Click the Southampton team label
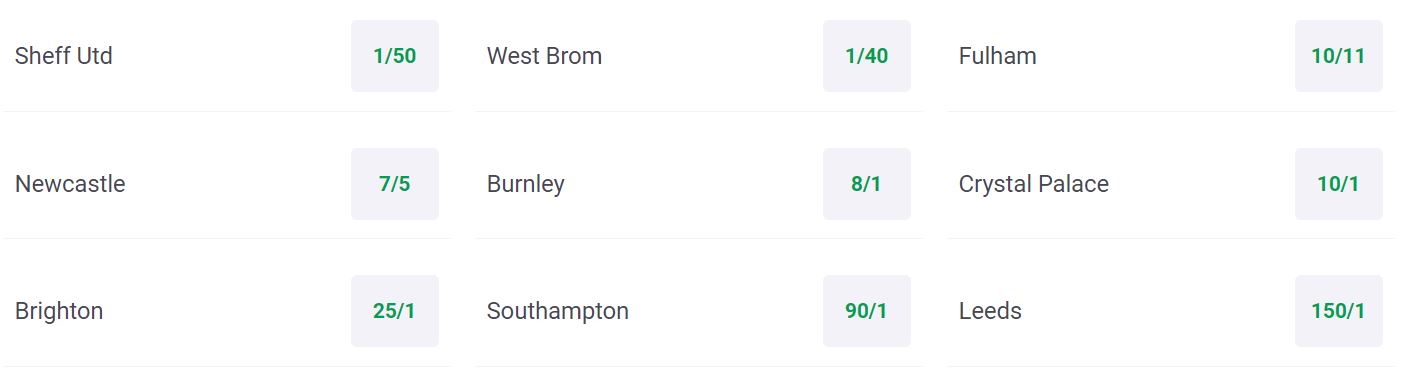 (x=558, y=311)
